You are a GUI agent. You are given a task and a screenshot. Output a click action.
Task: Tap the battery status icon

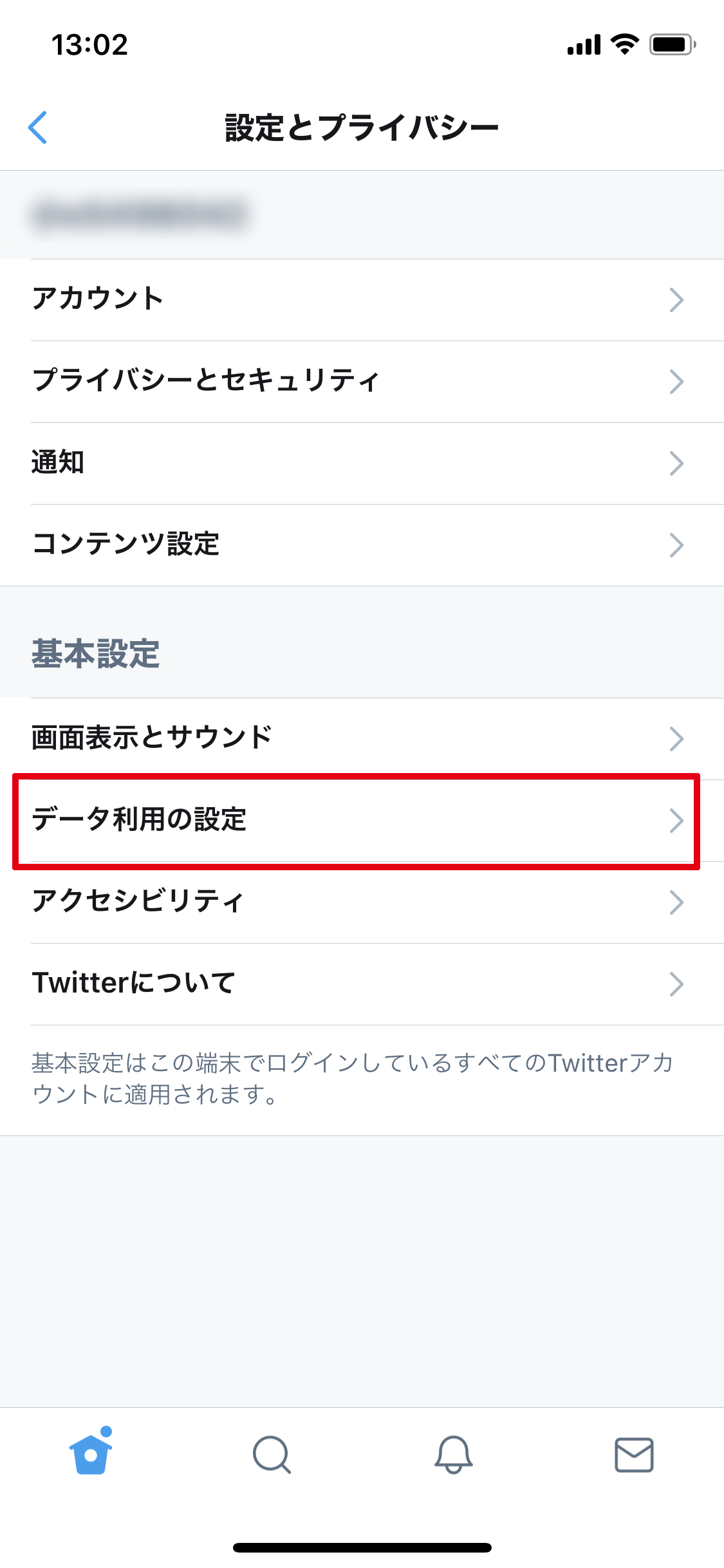(672, 44)
